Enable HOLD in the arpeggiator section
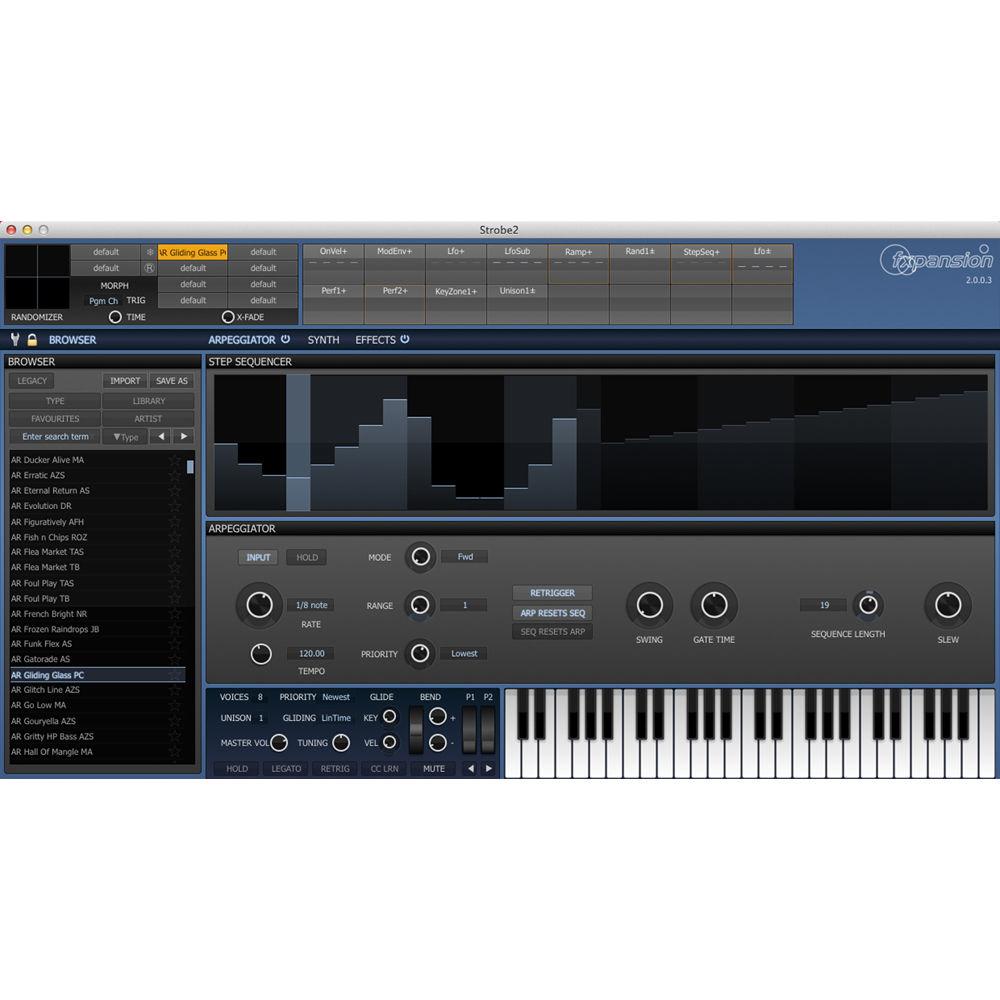Viewport: 1000px width, 1000px height. click(306, 557)
